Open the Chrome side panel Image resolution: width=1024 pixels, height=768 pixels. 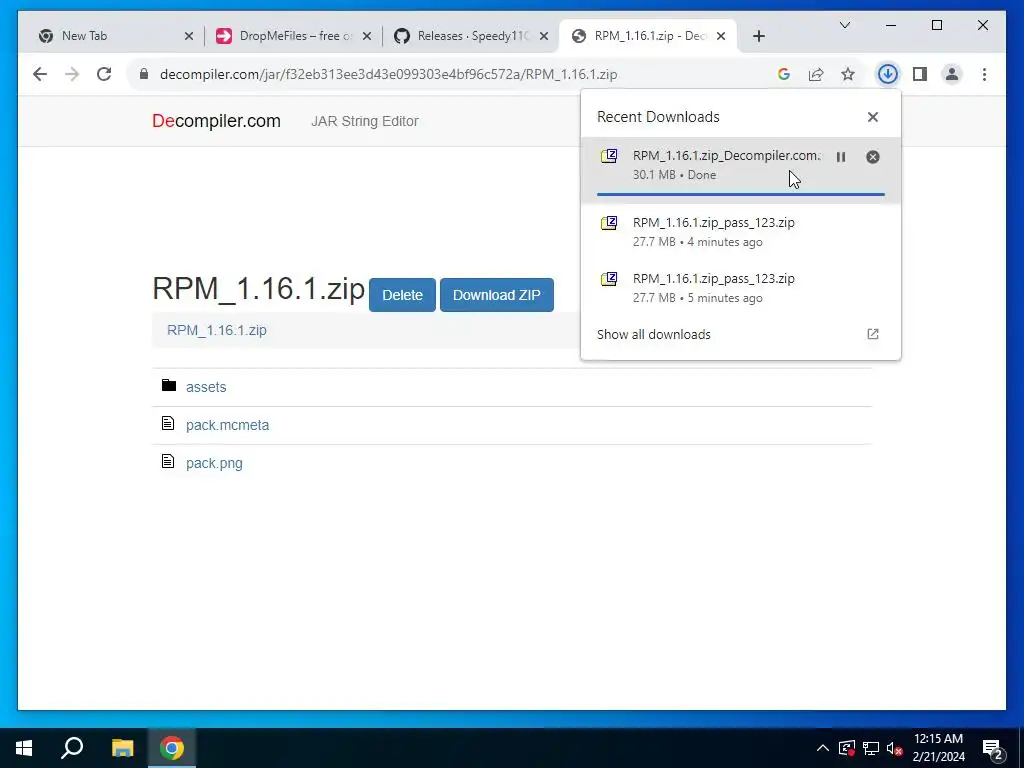(920, 74)
